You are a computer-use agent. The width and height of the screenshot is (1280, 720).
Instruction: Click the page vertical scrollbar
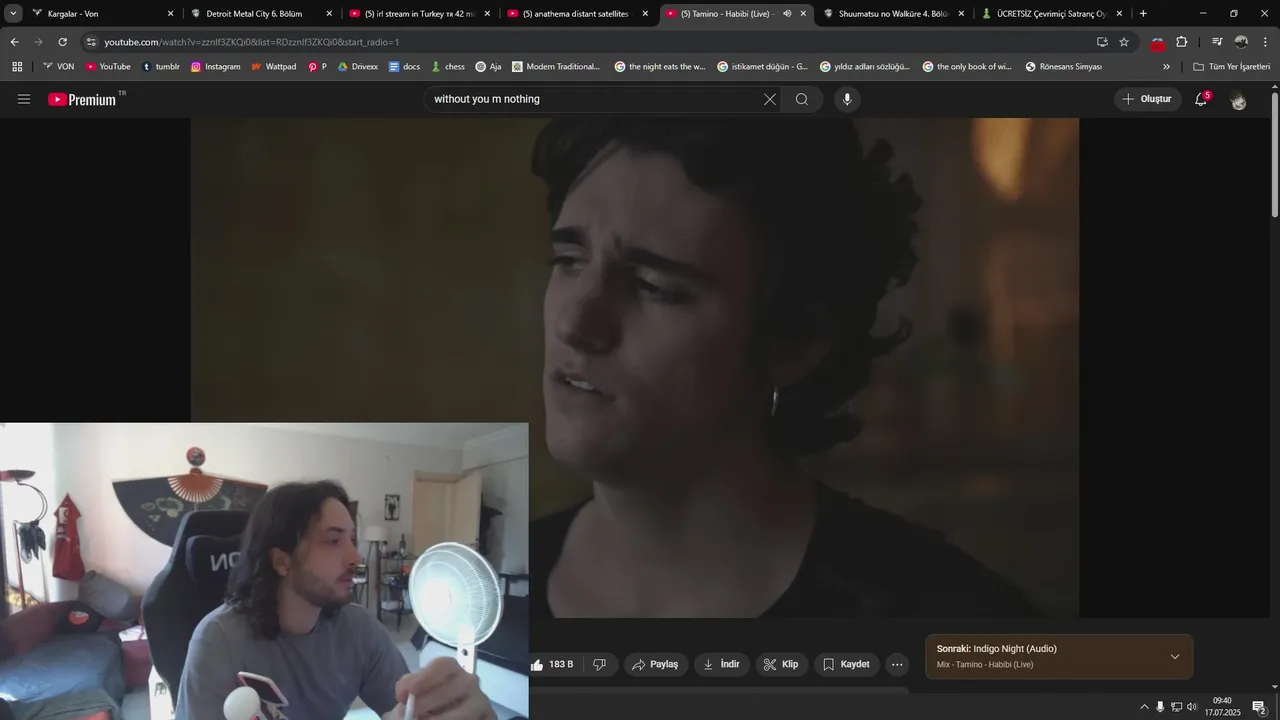click(1274, 155)
